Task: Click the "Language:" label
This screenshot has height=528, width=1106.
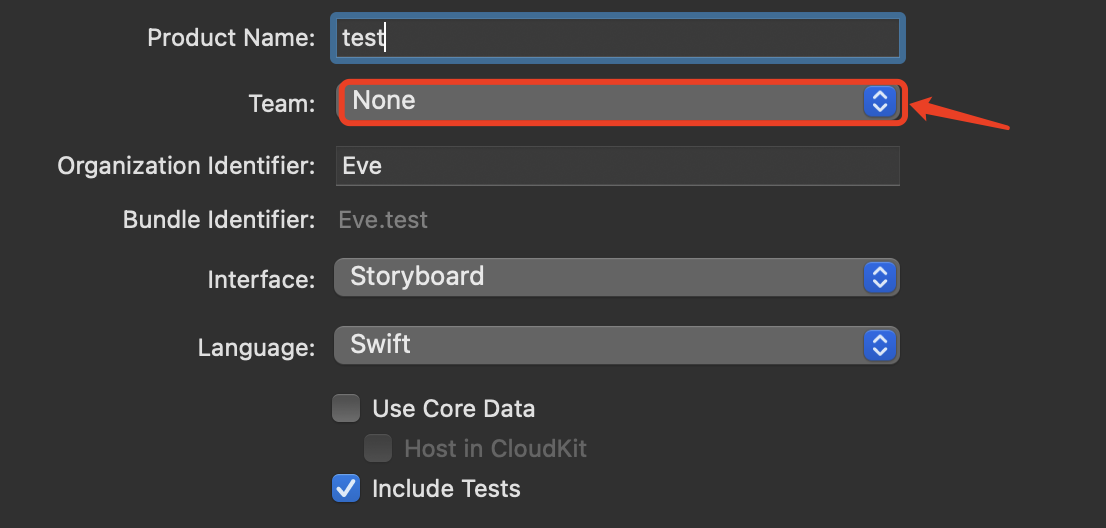Action: pyautogui.click(x=256, y=348)
